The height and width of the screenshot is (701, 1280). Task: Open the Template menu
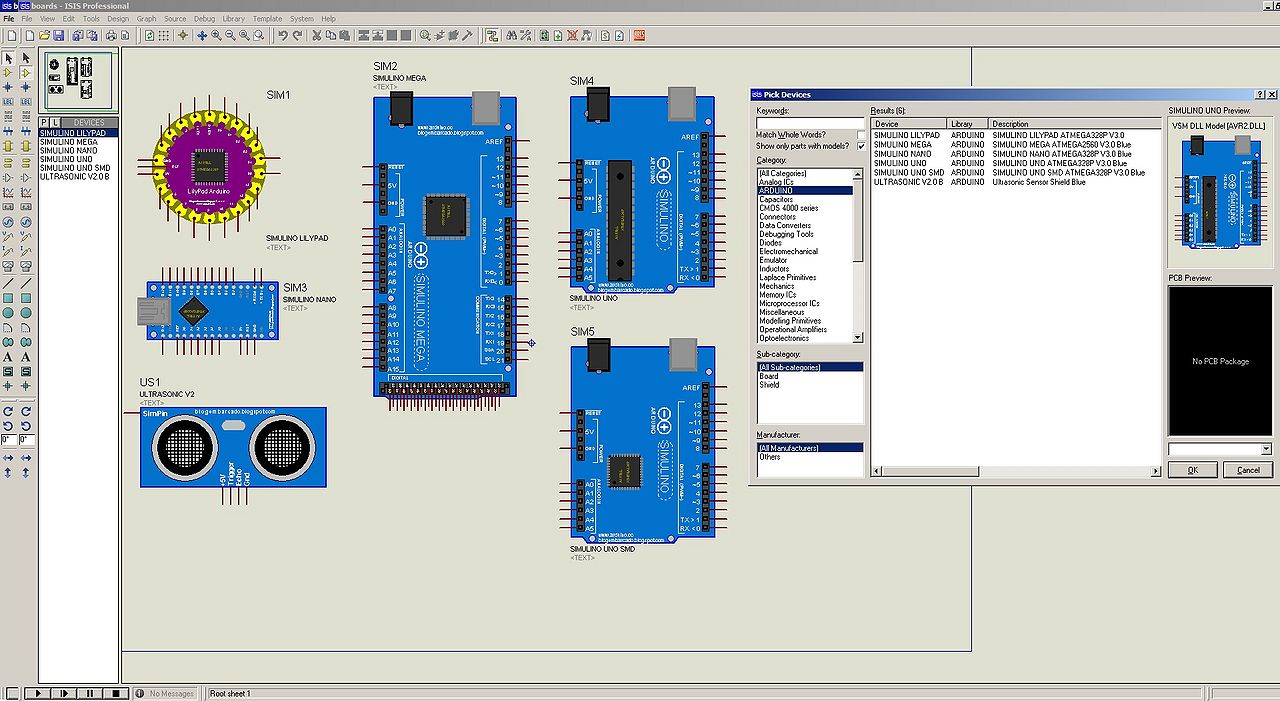(267, 19)
